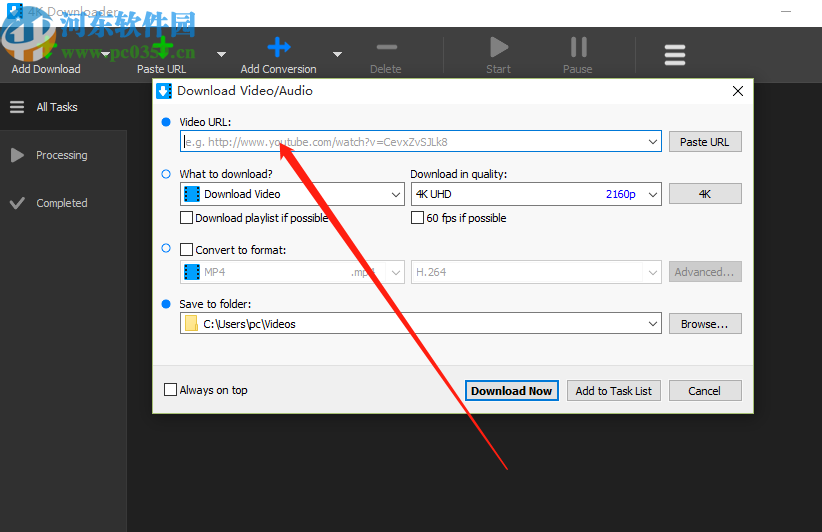Click the Processing play icon in the sidebar
Screen dimensions: 822x532
tap(17, 155)
